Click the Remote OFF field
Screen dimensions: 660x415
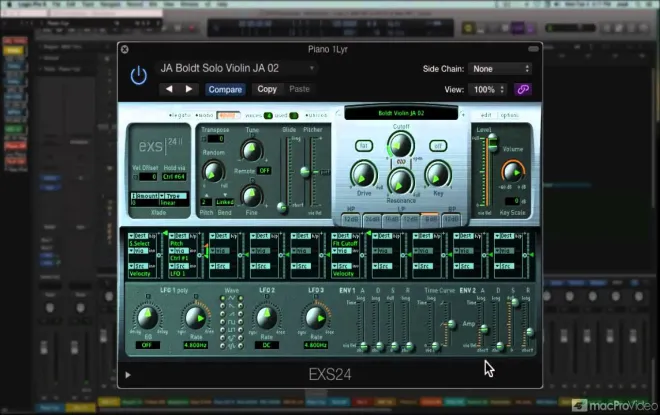click(264, 170)
